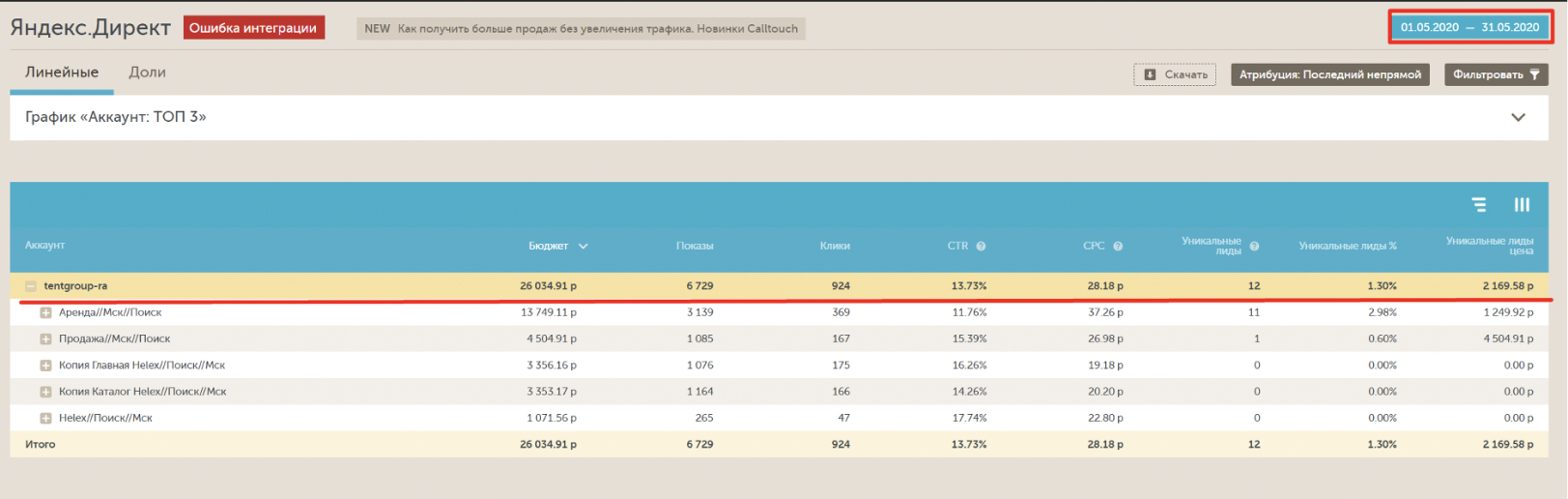Click Копия Каталог Helex//Поиск//Мск name

click(x=143, y=392)
